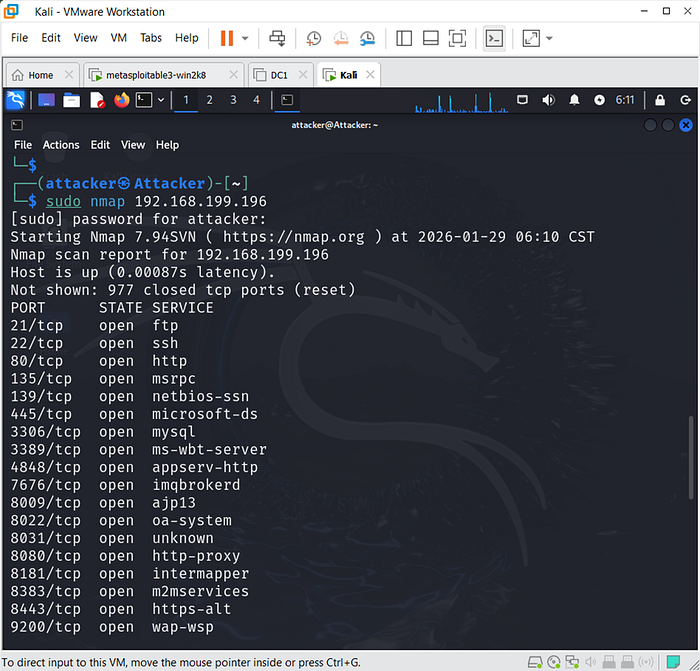Open the Tabs menu
Viewport: 700px width, 671px height.
[151, 38]
